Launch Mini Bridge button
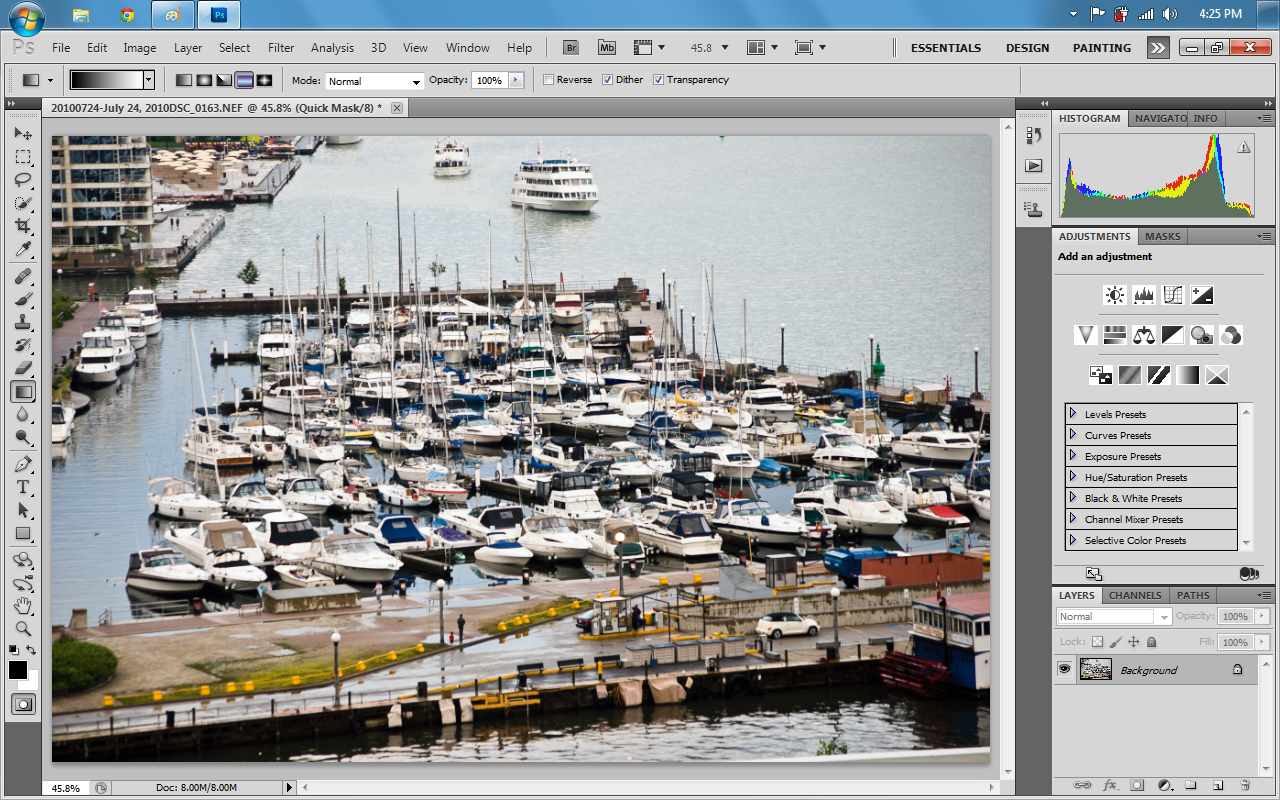The height and width of the screenshot is (800, 1280). (x=607, y=47)
